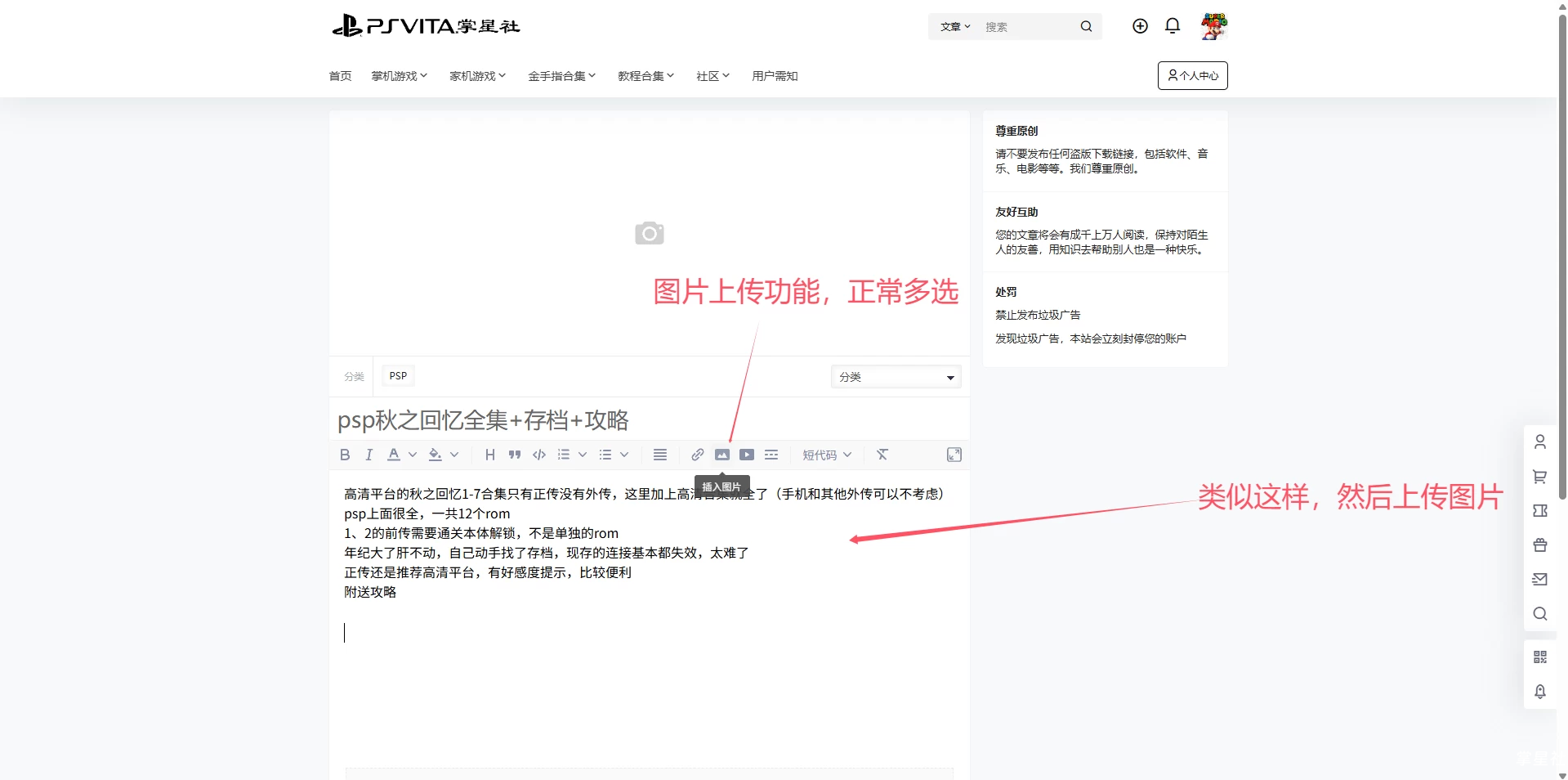Expand the 教程合集 menu

click(x=646, y=76)
